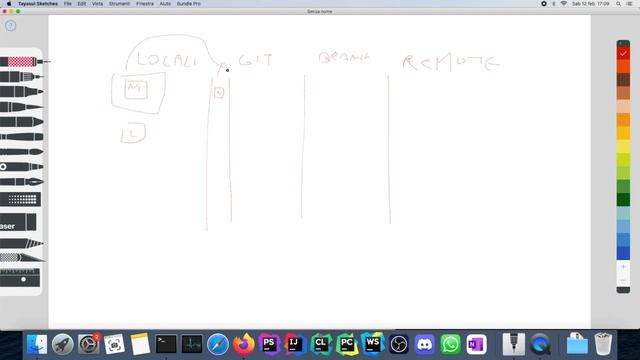
Task: Open System Preferences from the Dock
Action: (x=88, y=344)
